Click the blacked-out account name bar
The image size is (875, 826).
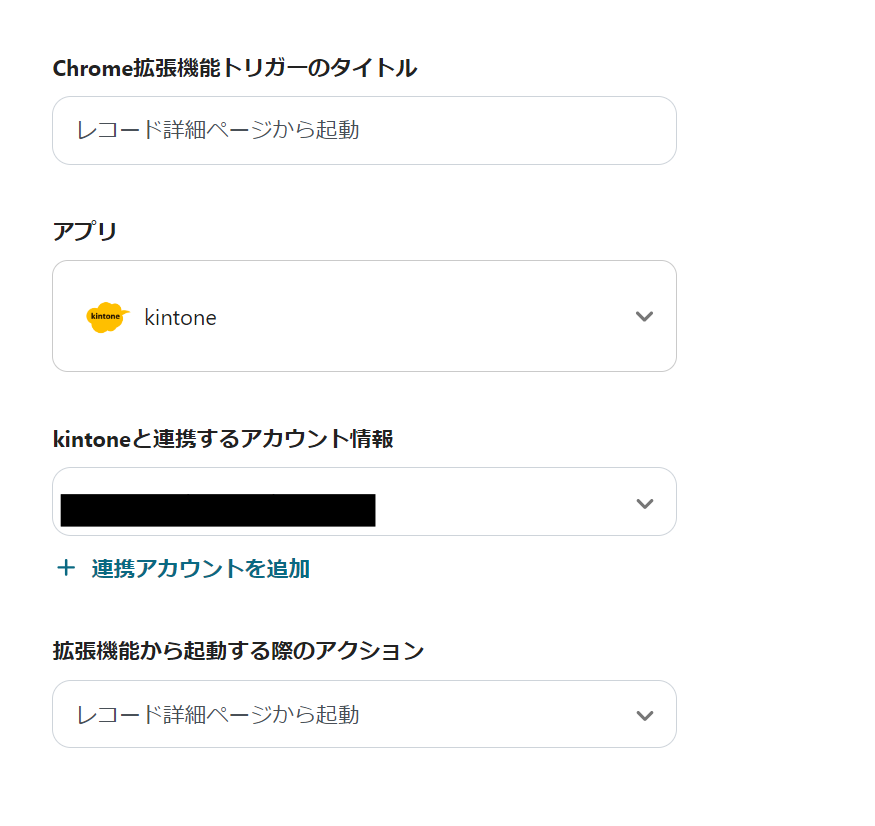click(217, 509)
